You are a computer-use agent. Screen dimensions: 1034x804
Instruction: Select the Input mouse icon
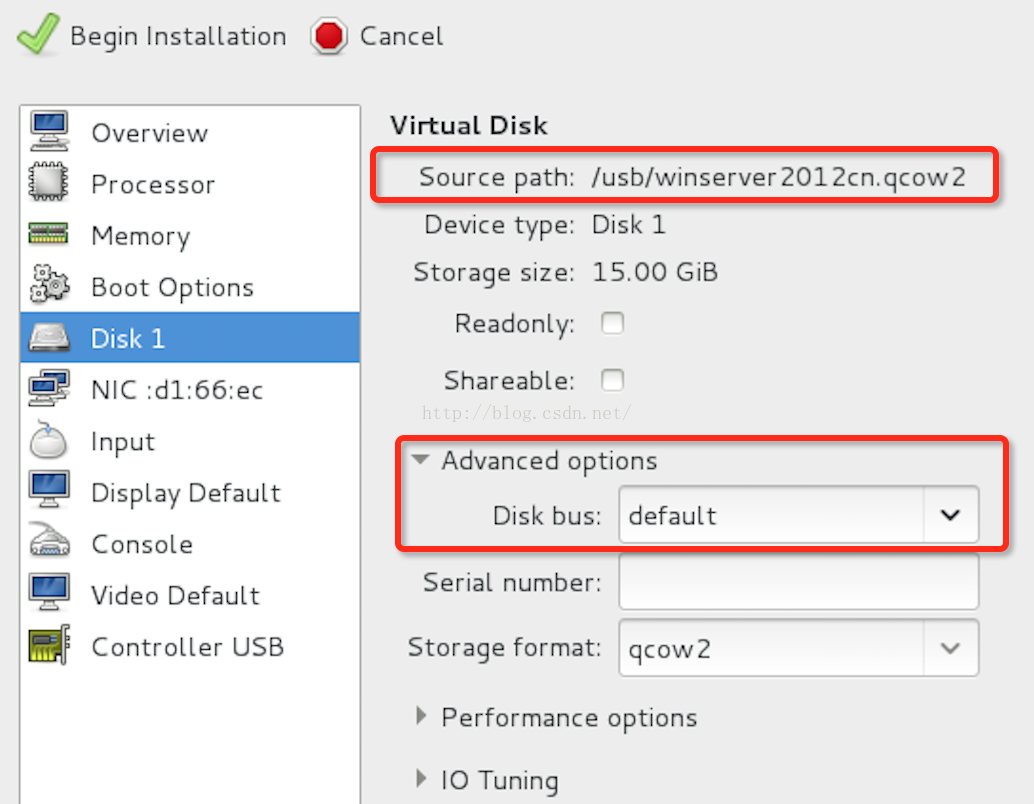tap(49, 440)
